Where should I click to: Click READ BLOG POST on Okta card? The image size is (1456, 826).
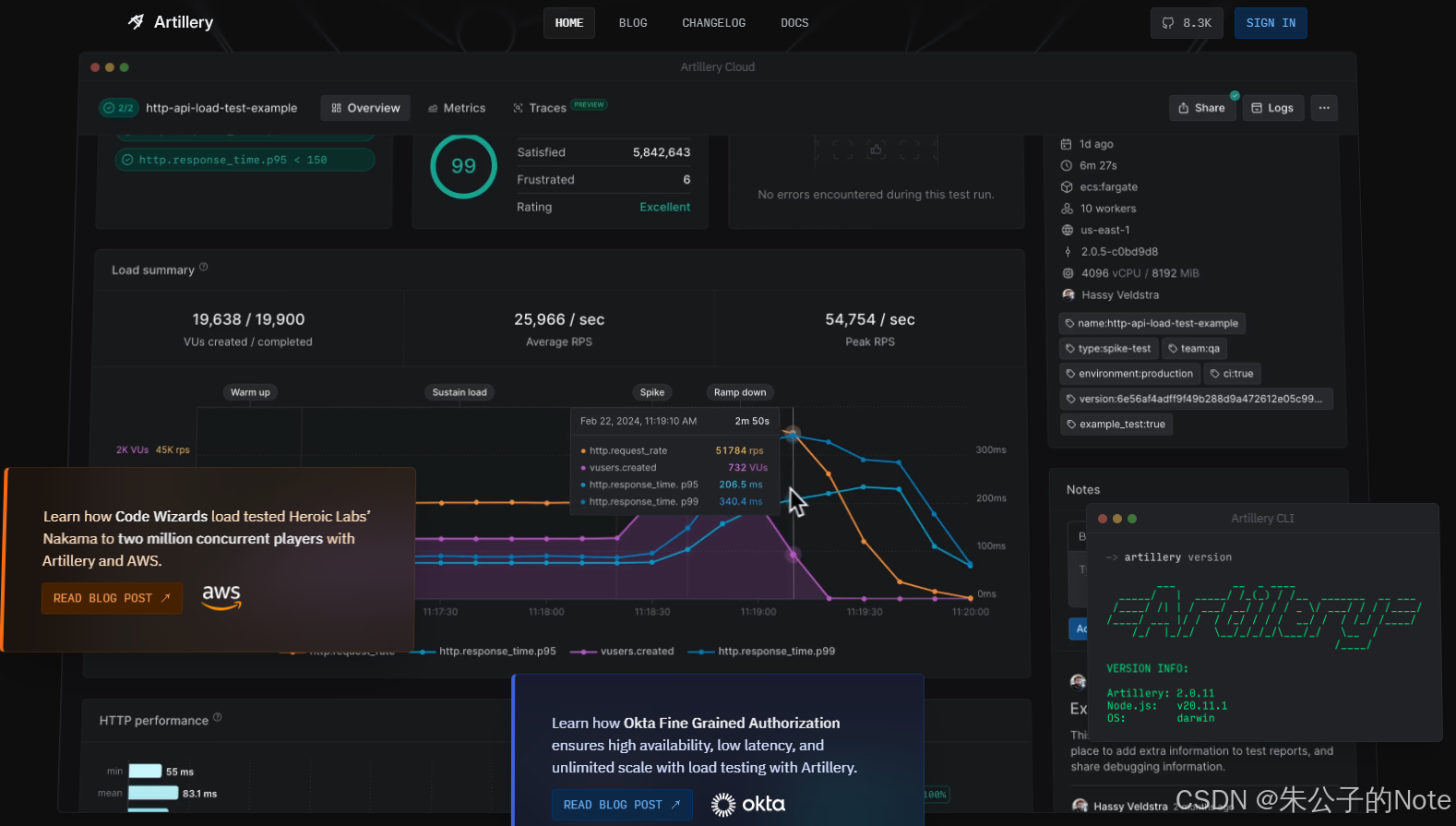click(622, 805)
